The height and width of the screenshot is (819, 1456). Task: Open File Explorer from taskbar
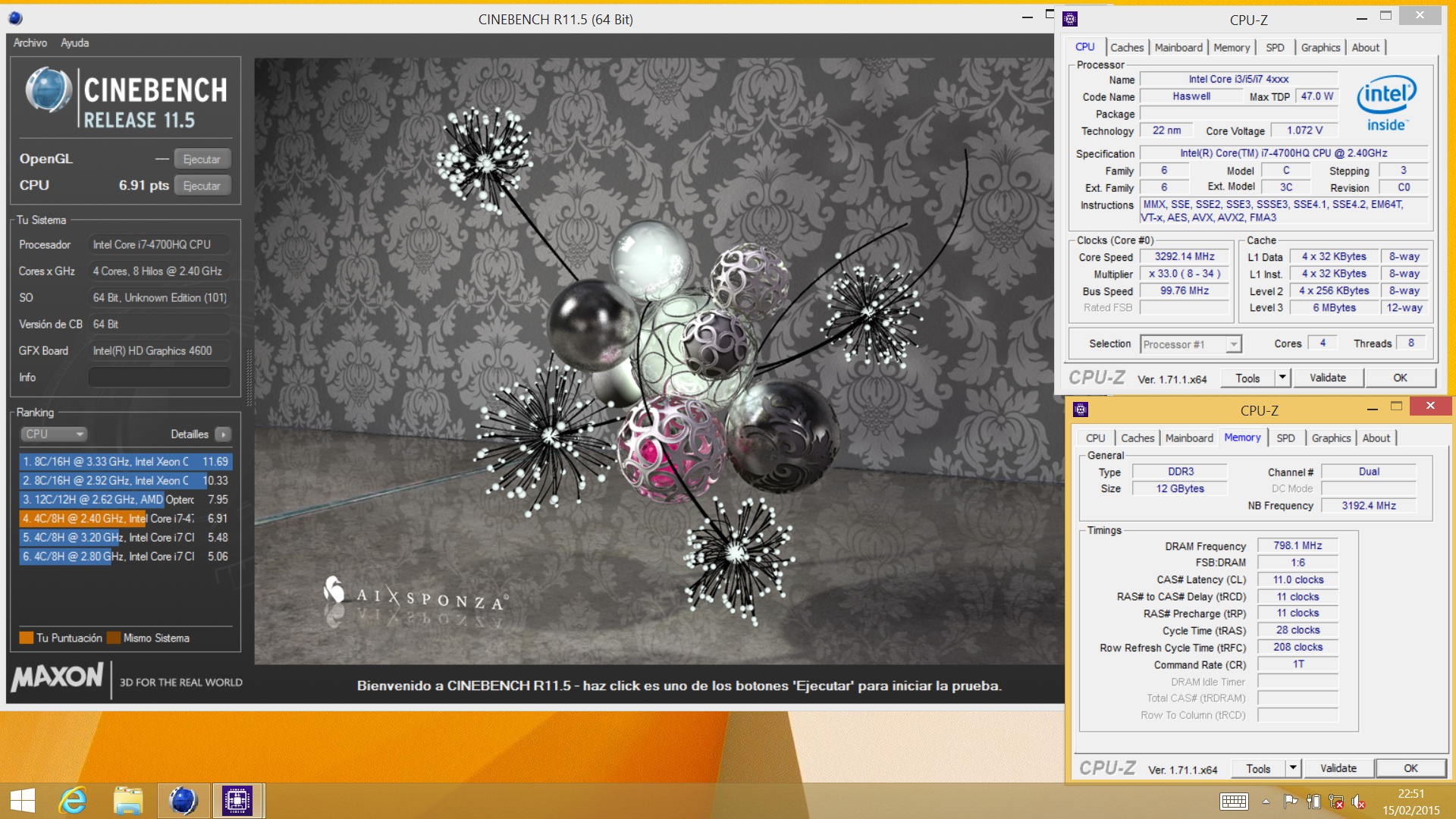[128, 801]
